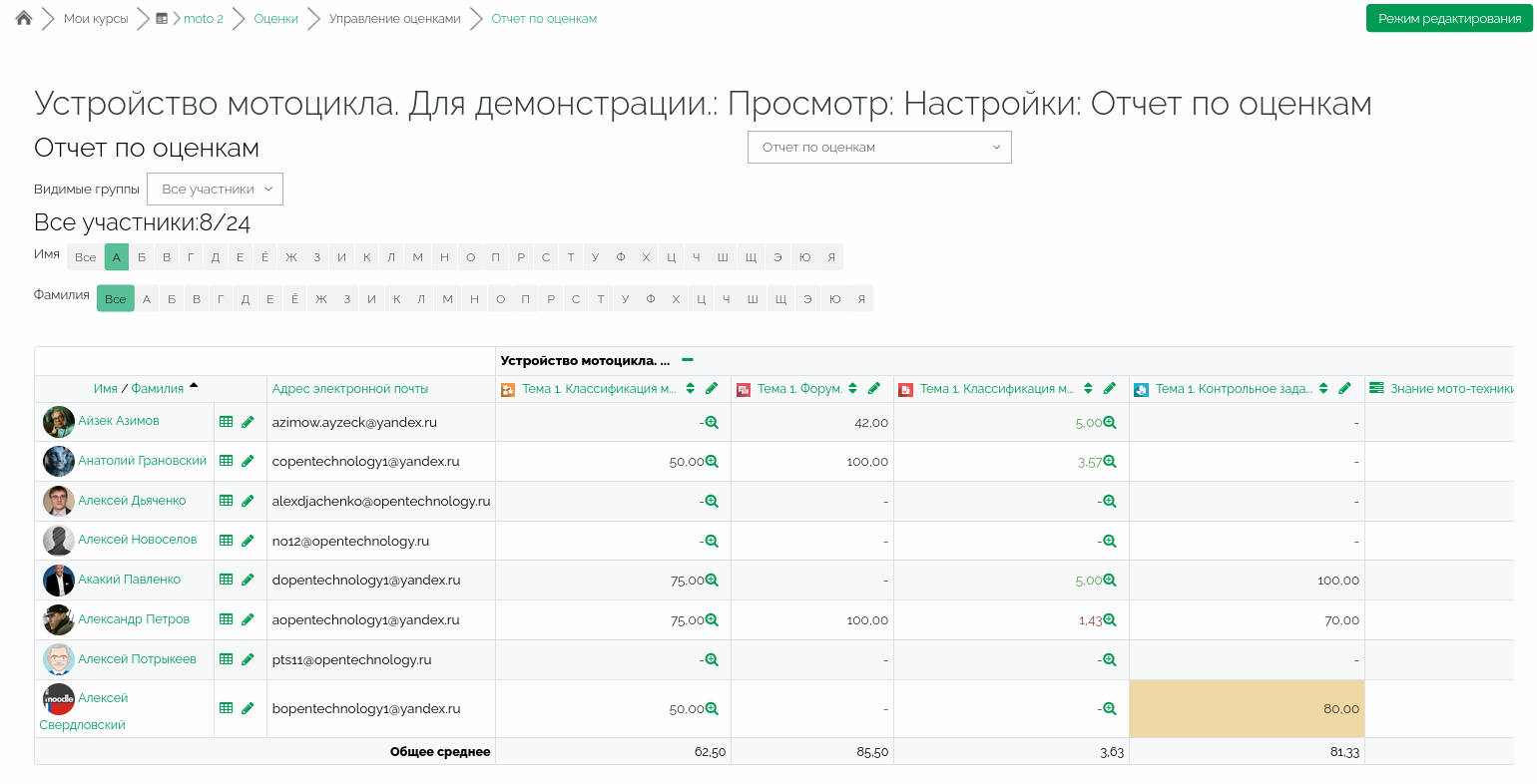Click magnifier icon beside Александр Петров's 1,43 grade
The image size is (1537, 784).
[1110, 619]
